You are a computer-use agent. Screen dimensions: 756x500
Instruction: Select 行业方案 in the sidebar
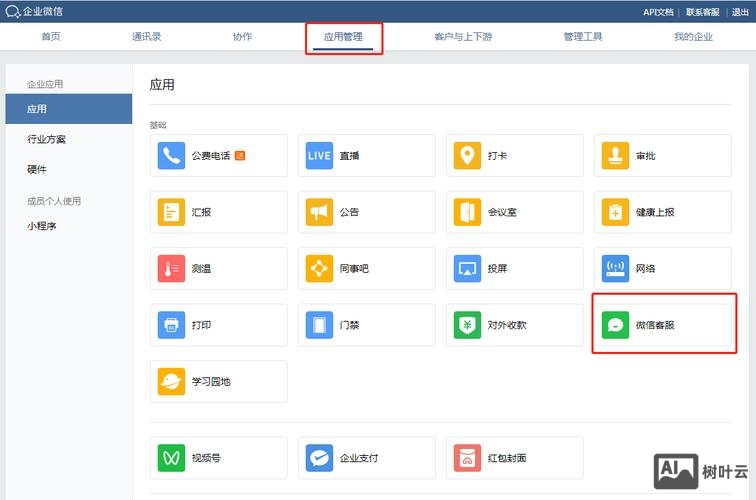[x=46, y=139]
